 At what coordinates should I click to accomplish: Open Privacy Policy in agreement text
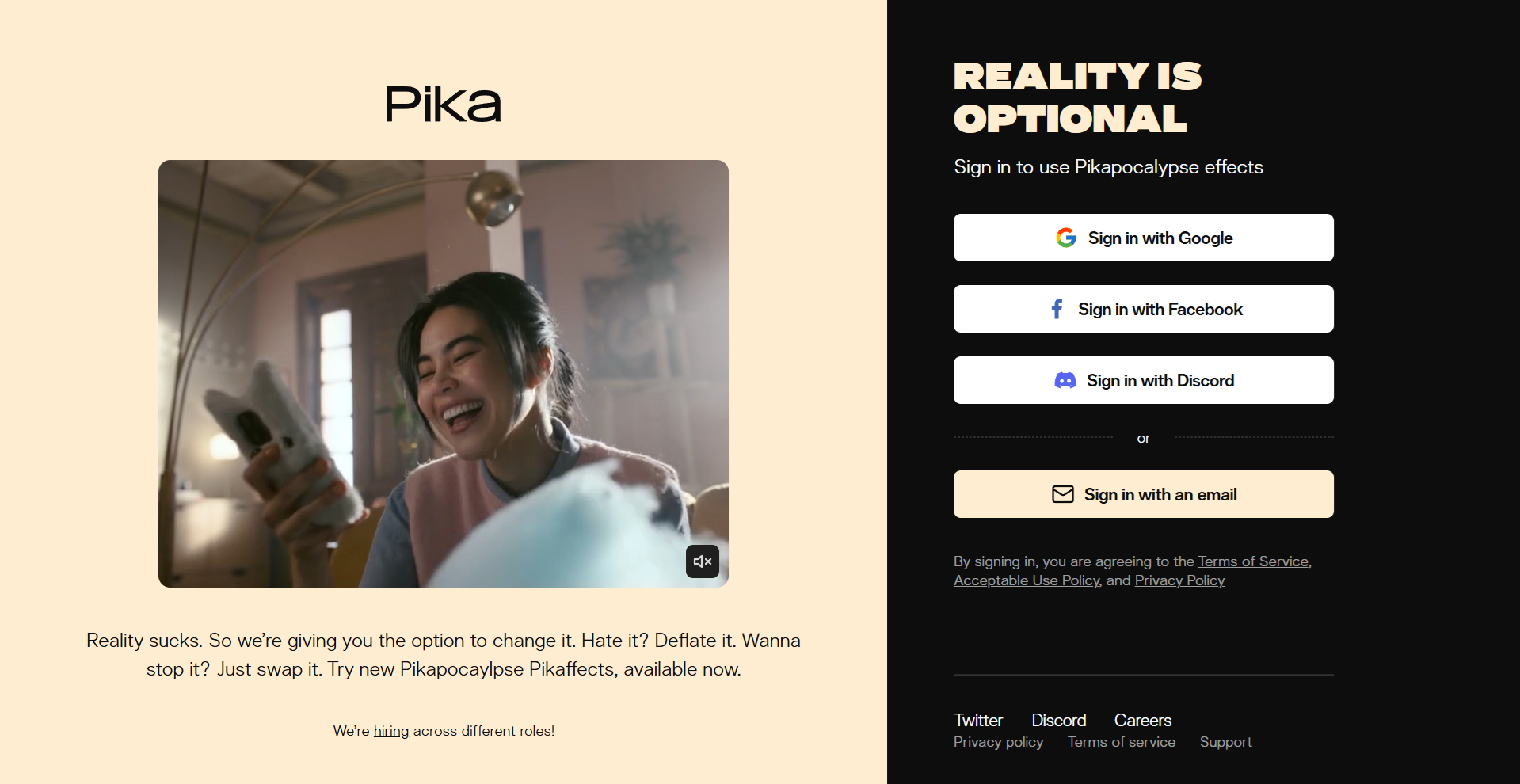coord(1179,580)
